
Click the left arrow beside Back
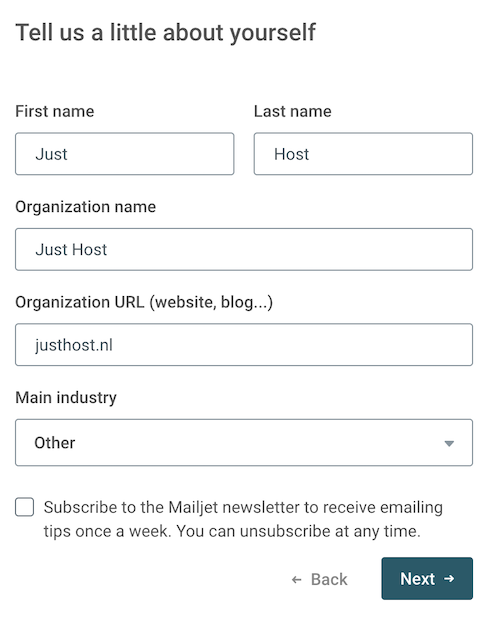pyautogui.click(x=297, y=579)
